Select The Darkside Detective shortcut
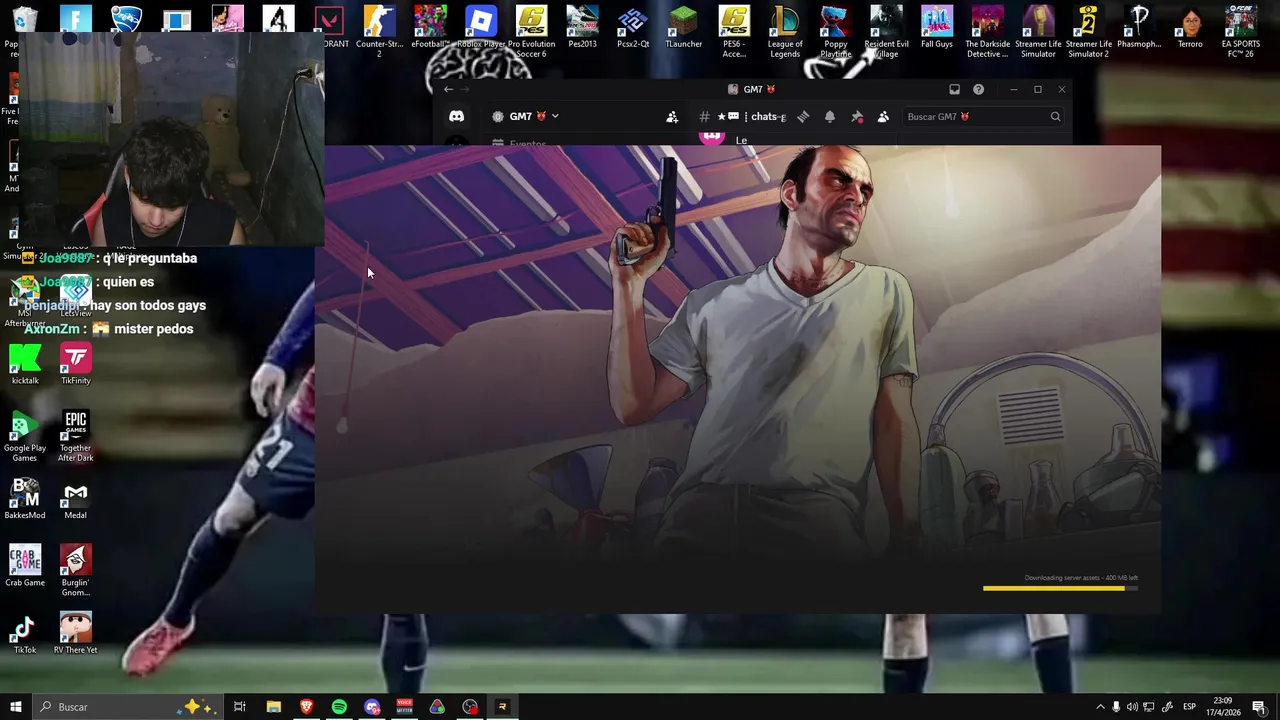 pyautogui.click(x=987, y=30)
